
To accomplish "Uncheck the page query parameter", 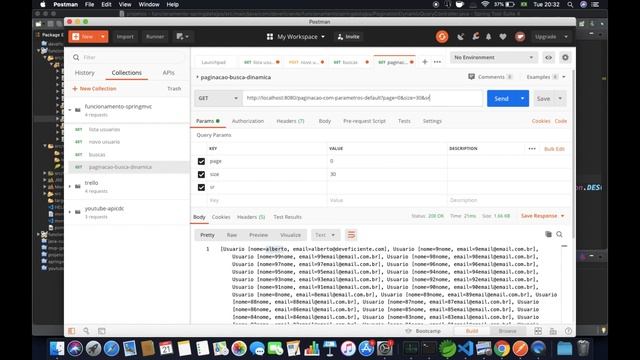I will 201,161.
